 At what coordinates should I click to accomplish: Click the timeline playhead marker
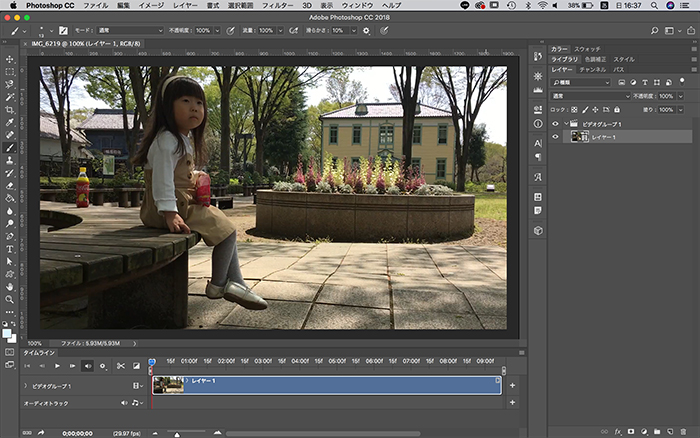pos(152,361)
